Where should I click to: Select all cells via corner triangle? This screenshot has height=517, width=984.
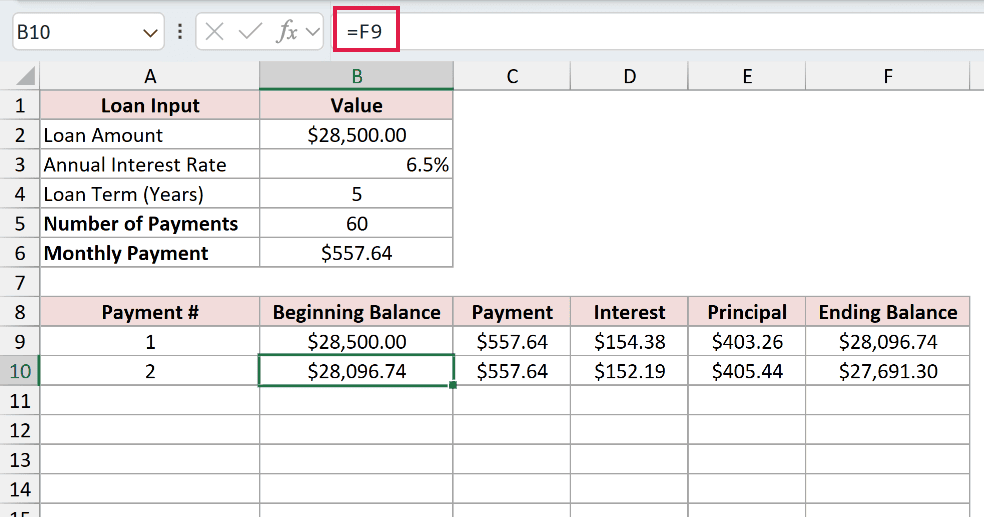(x=25, y=77)
